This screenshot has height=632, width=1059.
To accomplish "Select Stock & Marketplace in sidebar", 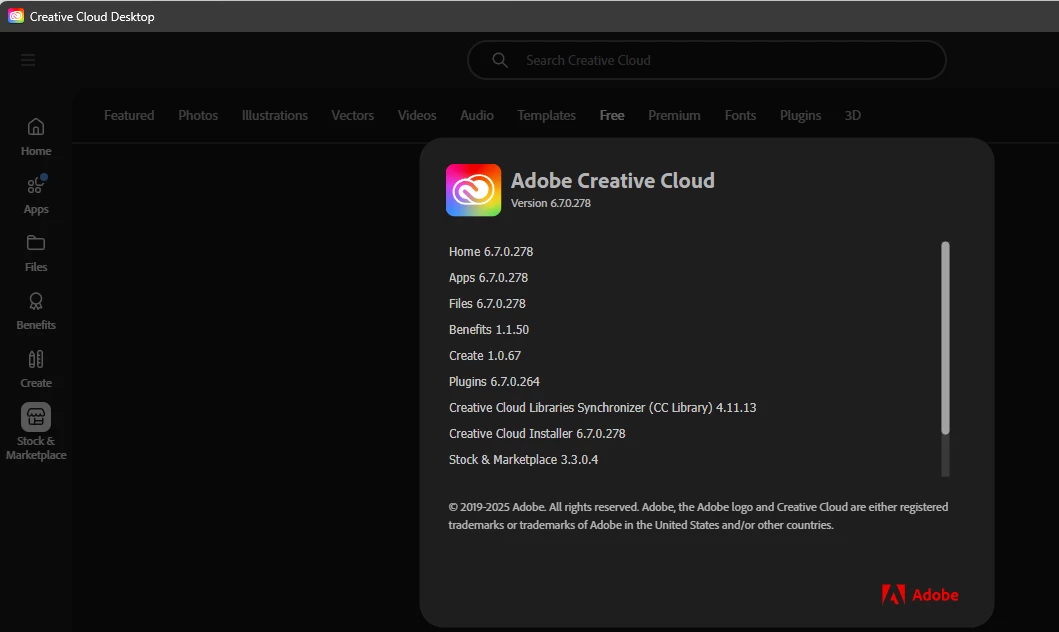I will coord(36,432).
